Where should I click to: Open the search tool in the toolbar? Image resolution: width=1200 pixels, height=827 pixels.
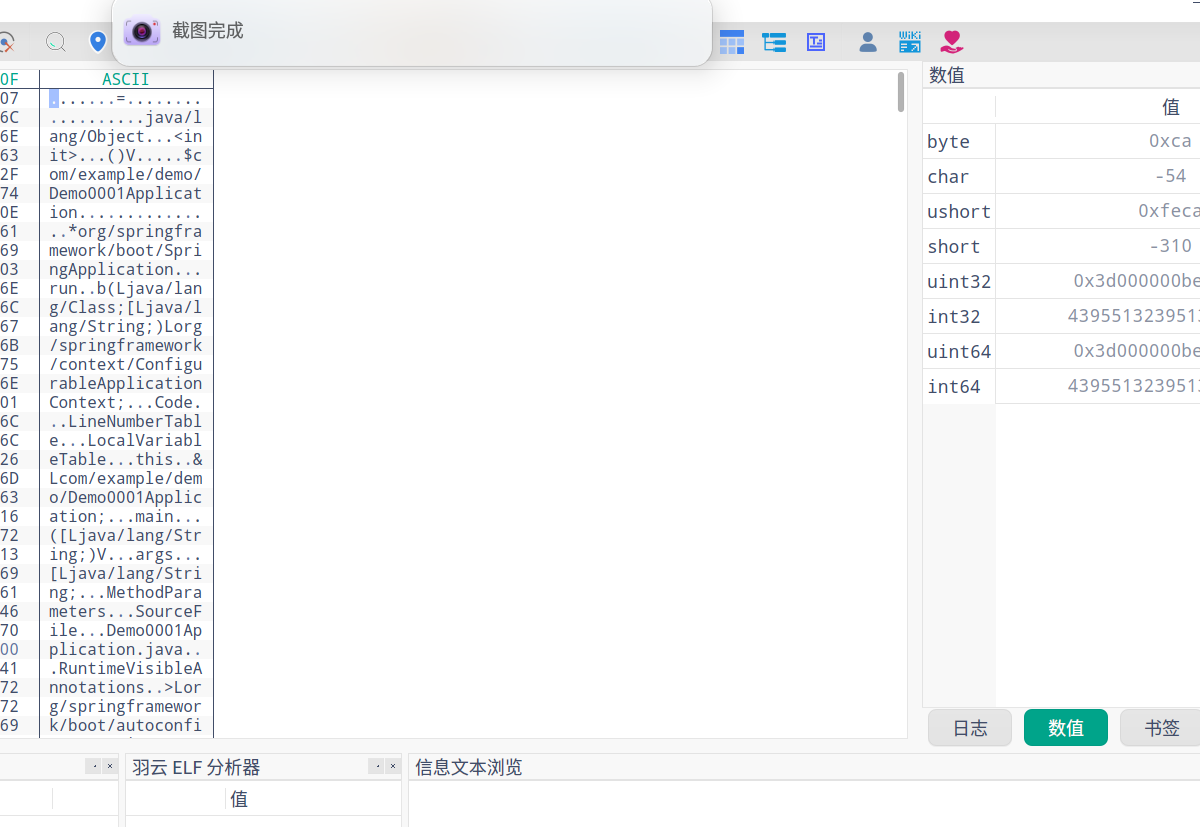point(55,42)
